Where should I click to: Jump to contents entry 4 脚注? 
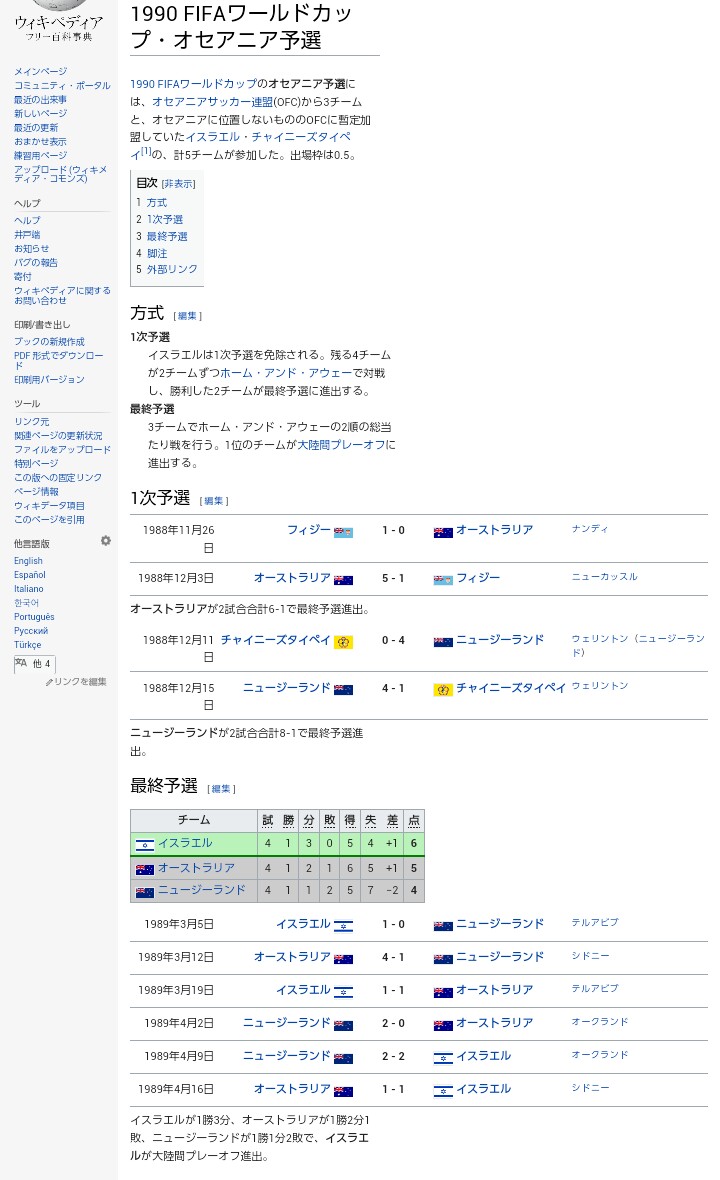click(151, 254)
